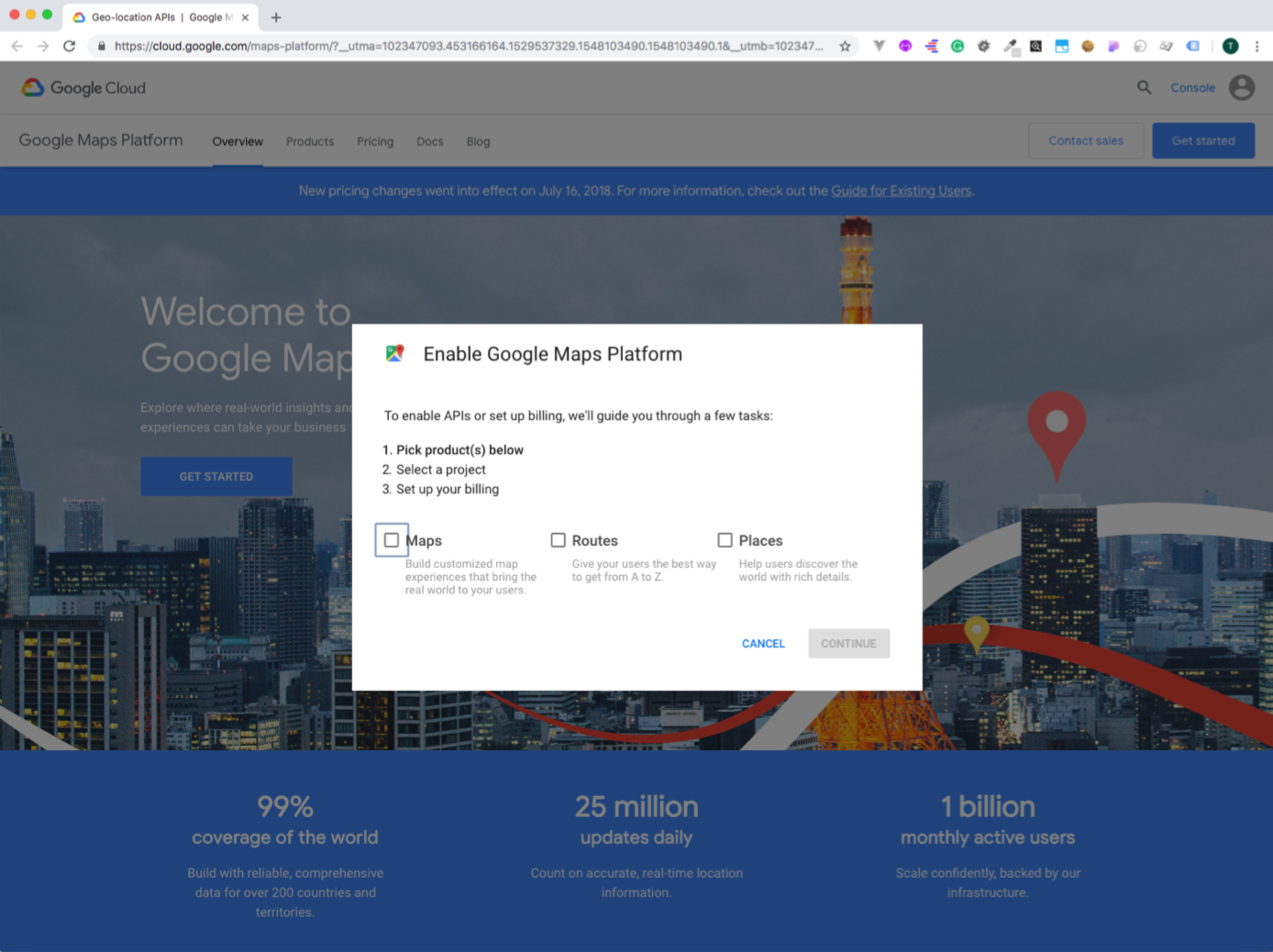Open the Chrome three-dot menu
1273x952 pixels.
(x=1256, y=46)
